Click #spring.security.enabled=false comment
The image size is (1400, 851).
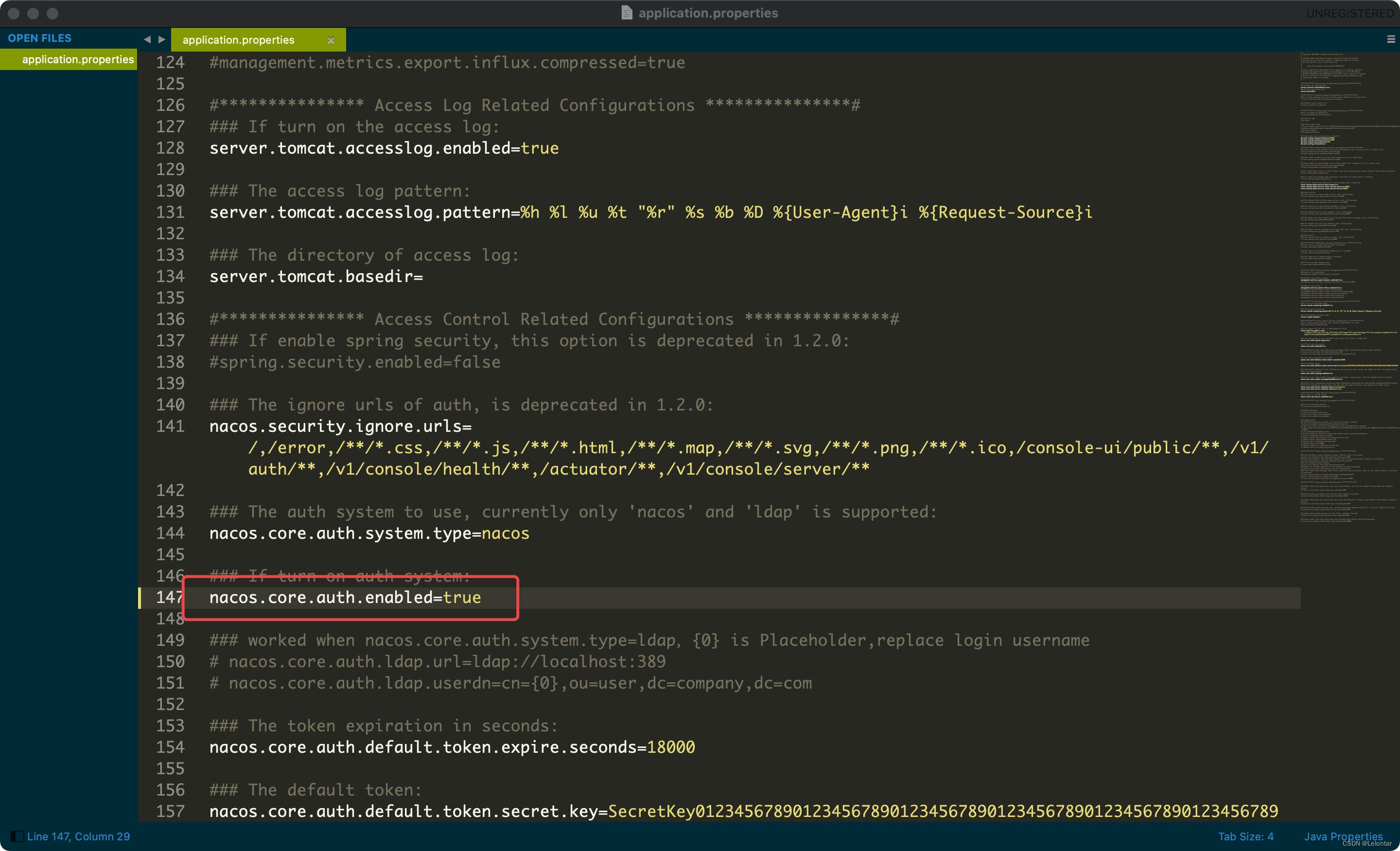point(354,362)
